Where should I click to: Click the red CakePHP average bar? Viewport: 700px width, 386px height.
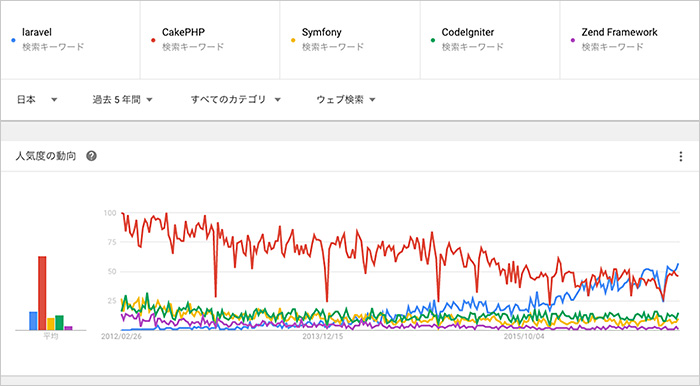coord(42,293)
